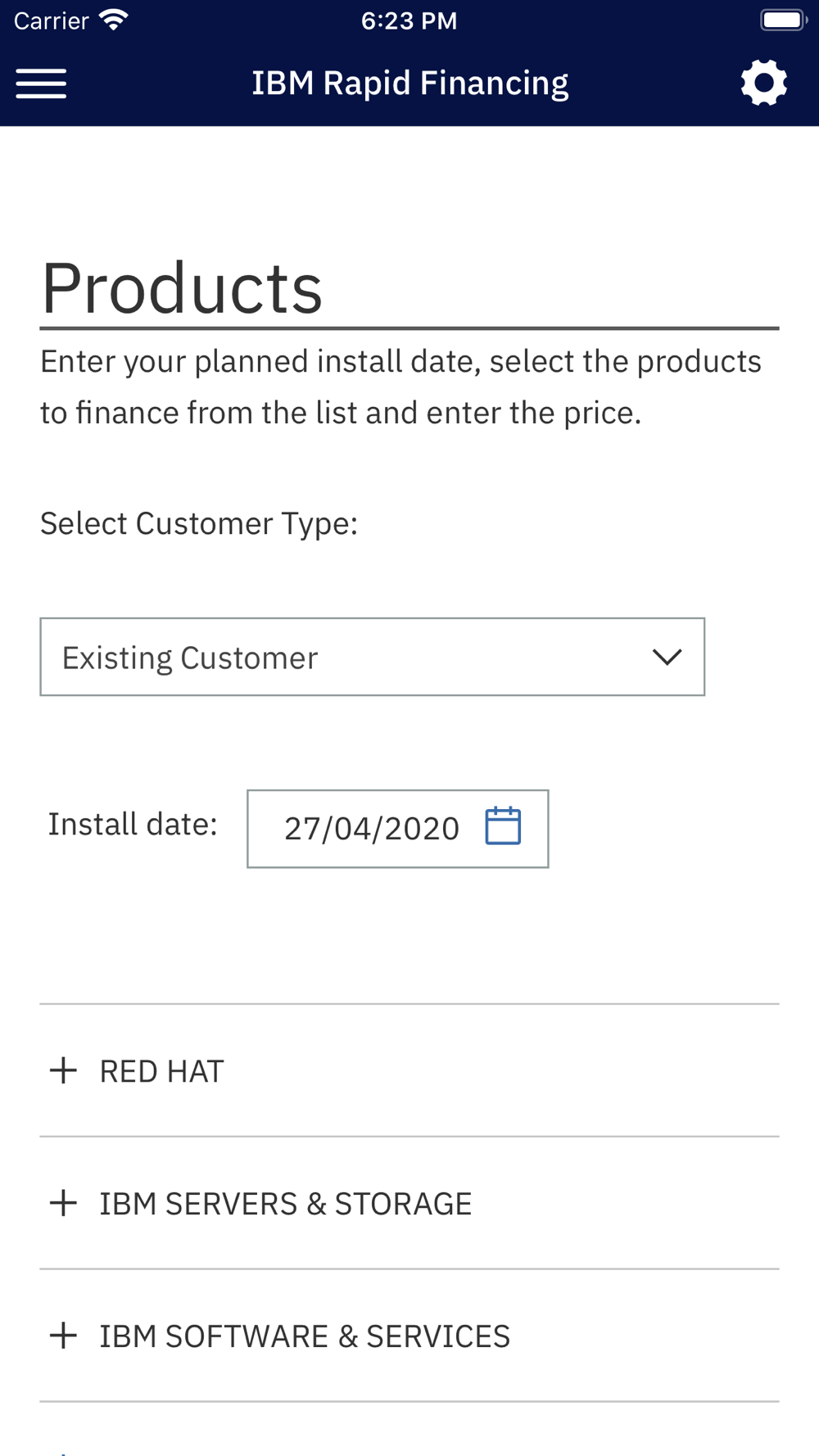Tap the Wi-Fi status icon

[x=113, y=20]
